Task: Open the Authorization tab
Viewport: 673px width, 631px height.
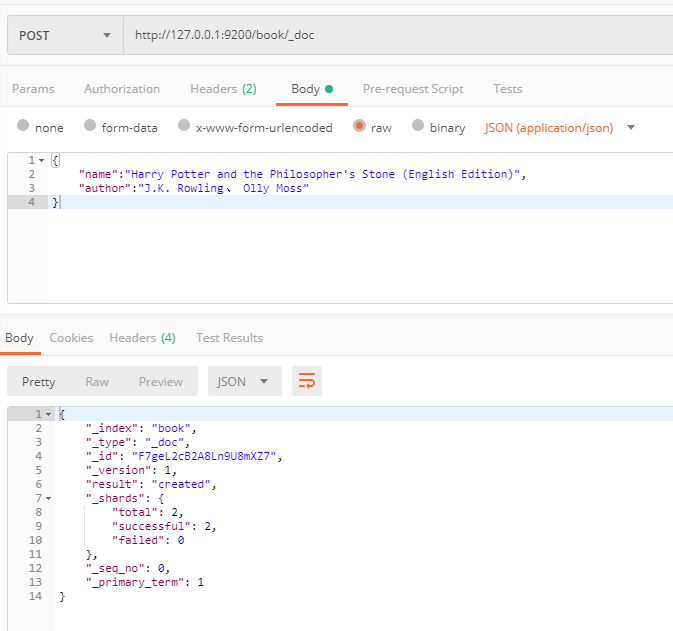Action: click(x=122, y=89)
